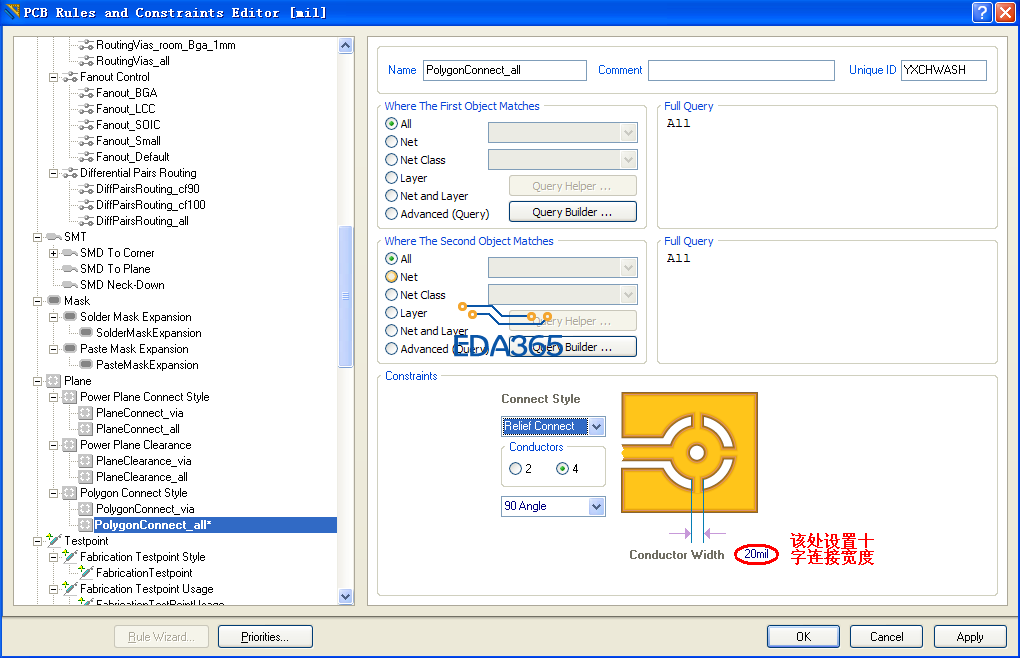This screenshot has height=658, width=1020.
Task: Click into the Comment field
Action: click(x=742, y=70)
